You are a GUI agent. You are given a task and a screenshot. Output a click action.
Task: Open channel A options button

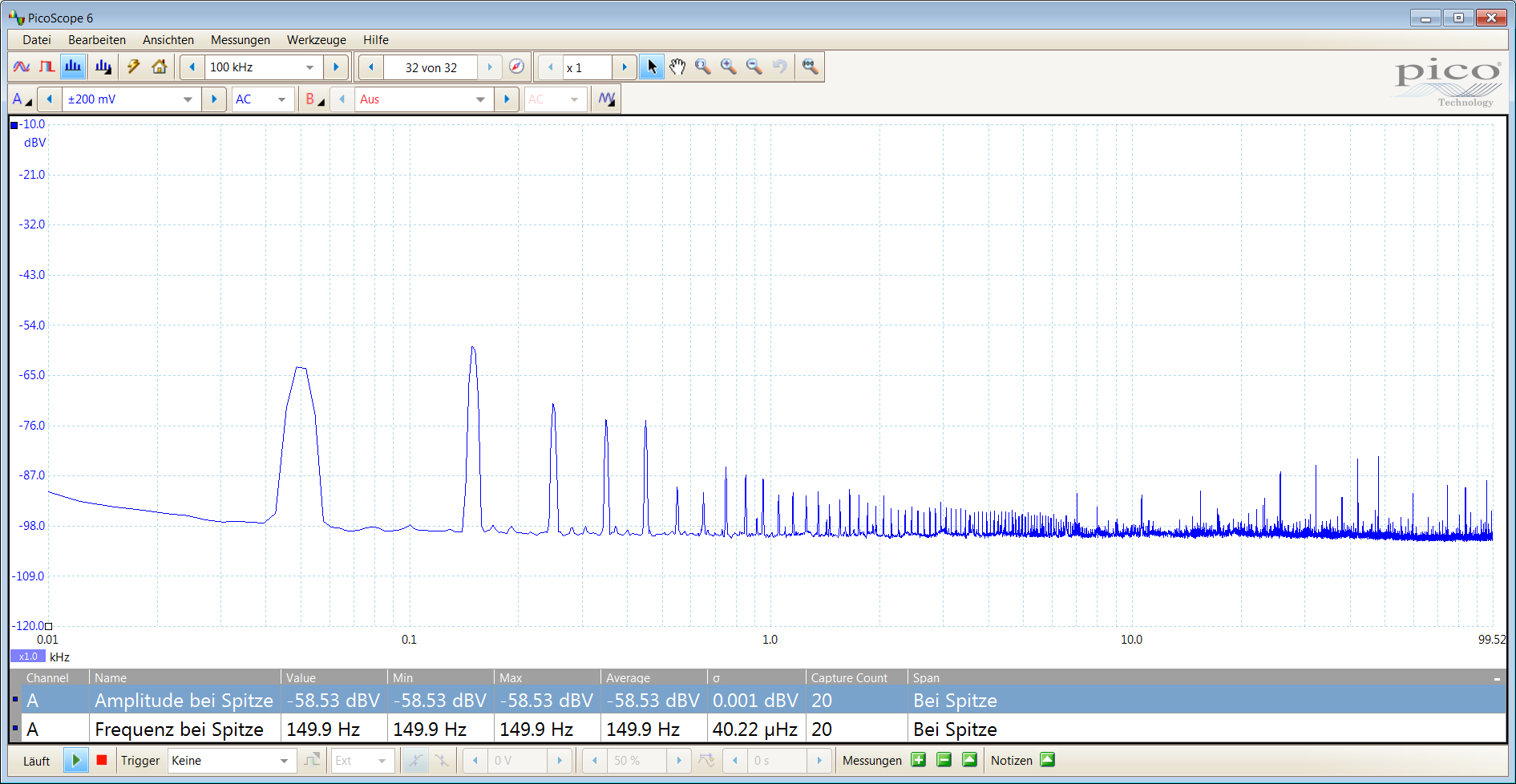click(22, 99)
